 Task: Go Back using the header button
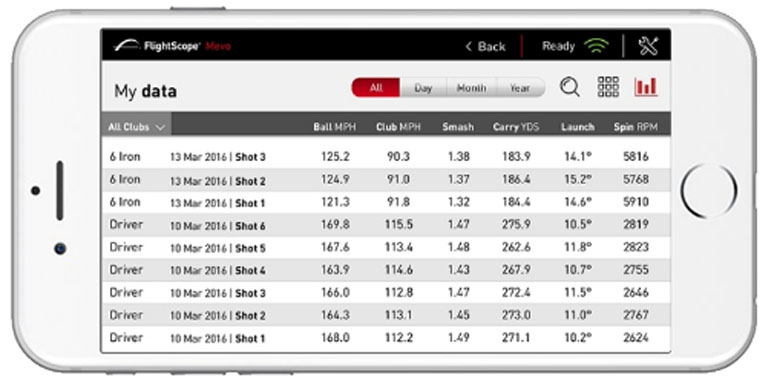(486, 47)
